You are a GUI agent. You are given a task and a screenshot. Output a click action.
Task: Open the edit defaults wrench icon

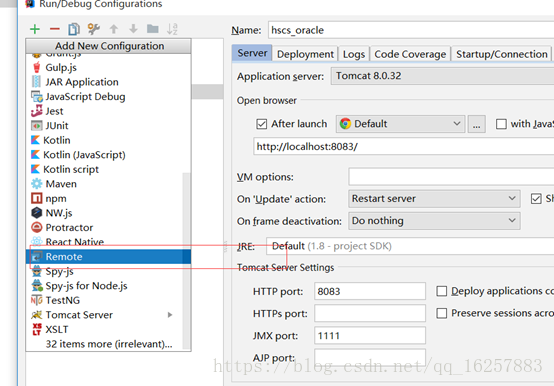pos(94,29)
